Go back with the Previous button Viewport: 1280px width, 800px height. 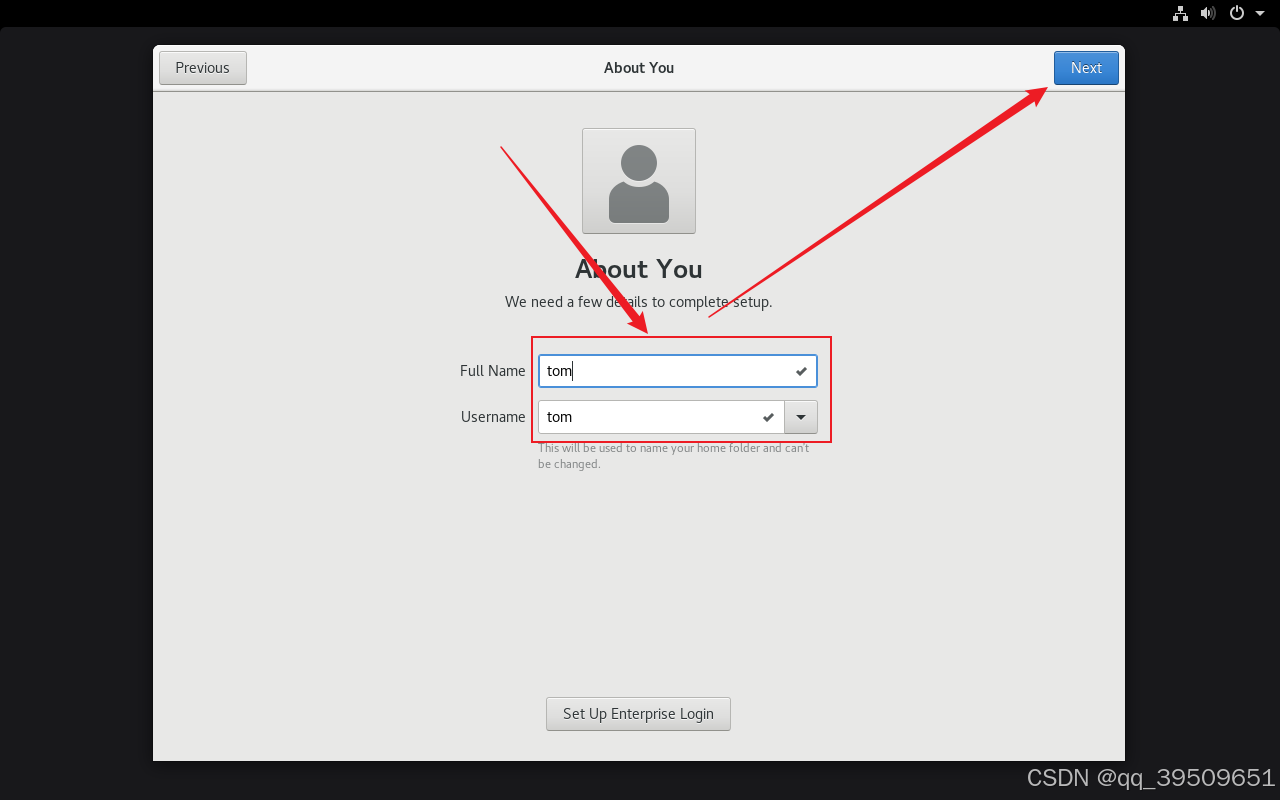tap(203, 68)
